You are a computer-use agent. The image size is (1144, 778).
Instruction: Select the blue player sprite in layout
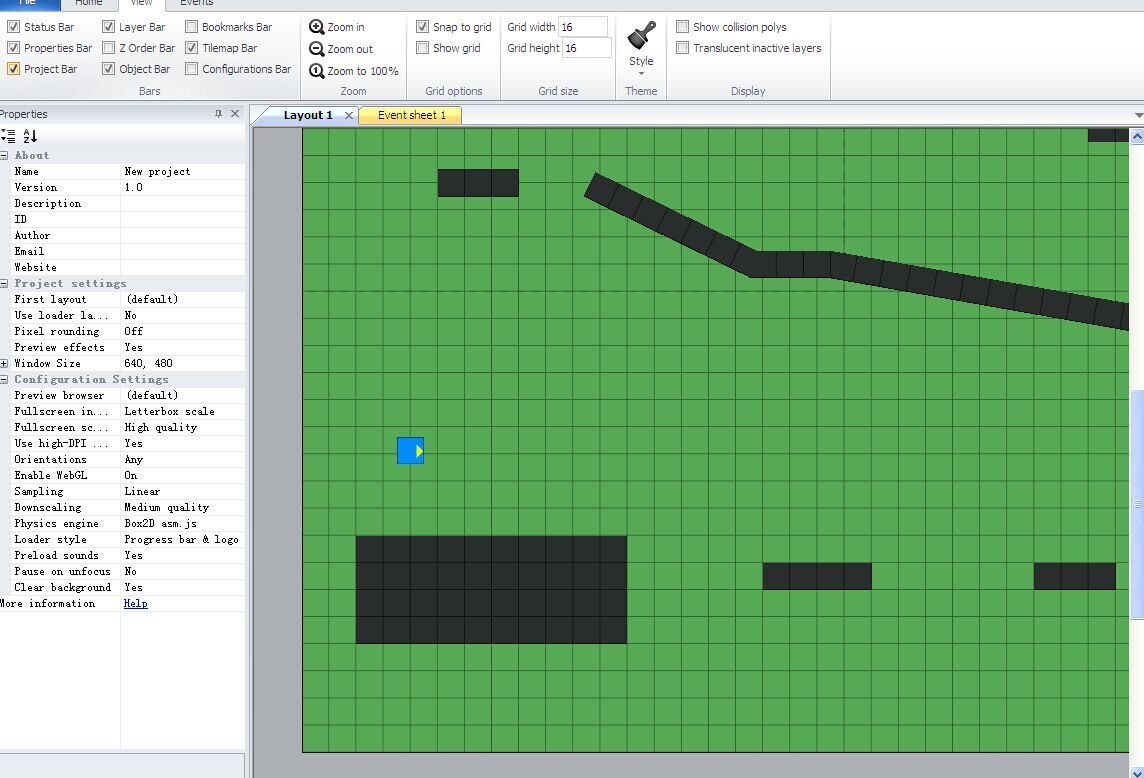pos(411,451)
